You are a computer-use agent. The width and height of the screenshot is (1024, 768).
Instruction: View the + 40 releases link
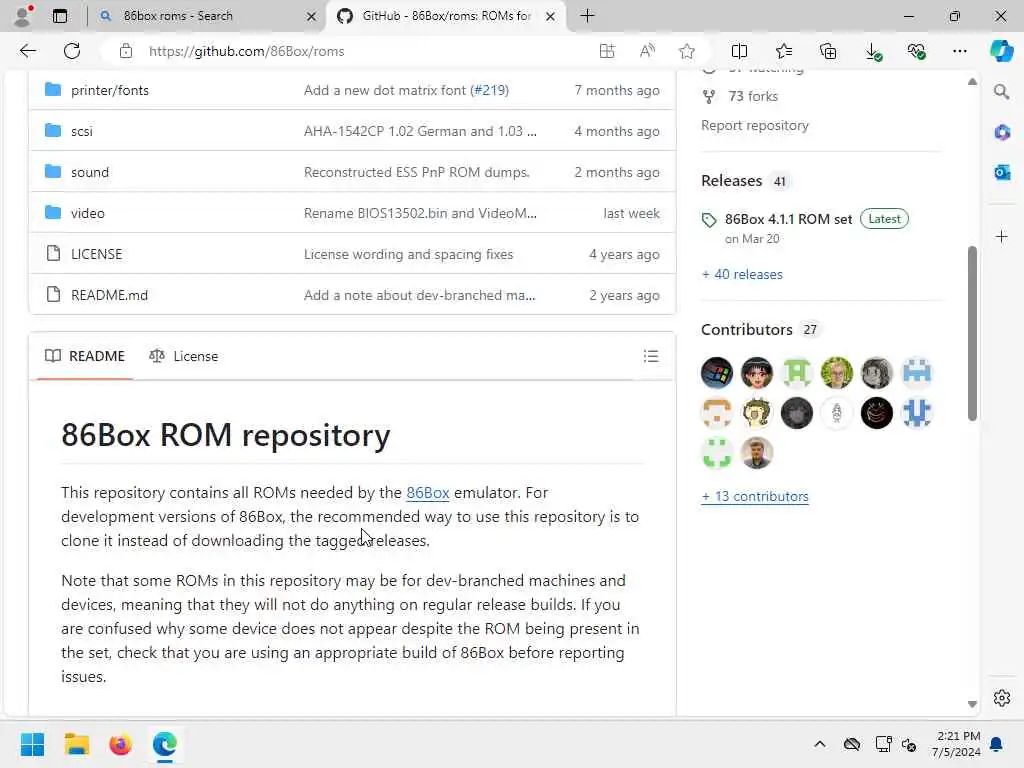click(x=742, y=274)
